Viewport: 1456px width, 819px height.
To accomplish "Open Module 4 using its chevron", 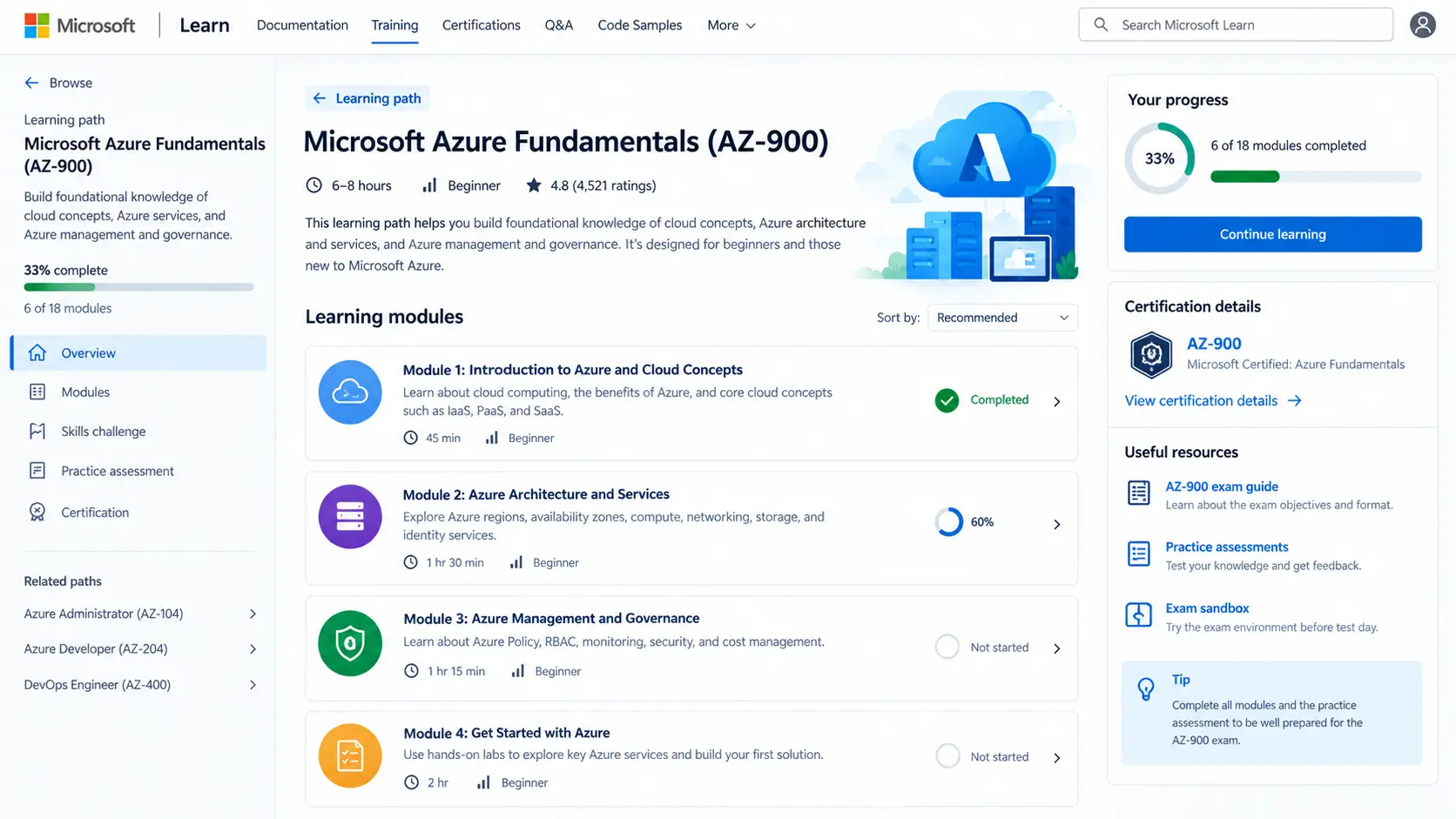I will (x=1057, y=758).
